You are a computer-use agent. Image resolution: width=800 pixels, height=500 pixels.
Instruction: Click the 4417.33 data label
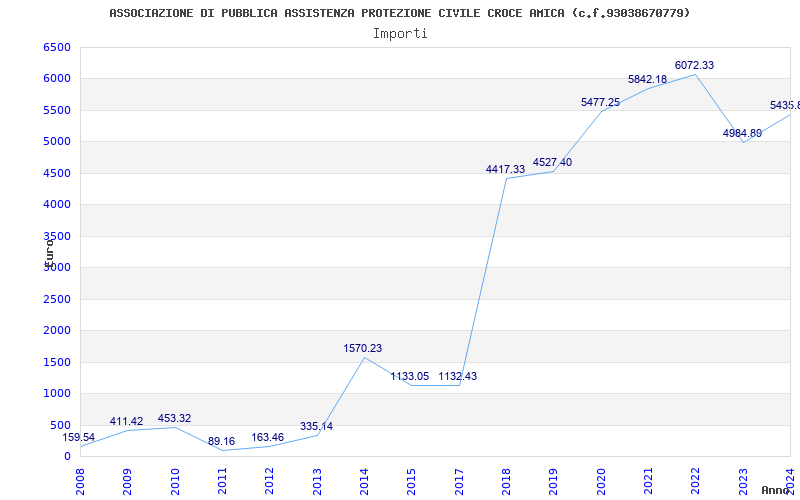point(505,169)
